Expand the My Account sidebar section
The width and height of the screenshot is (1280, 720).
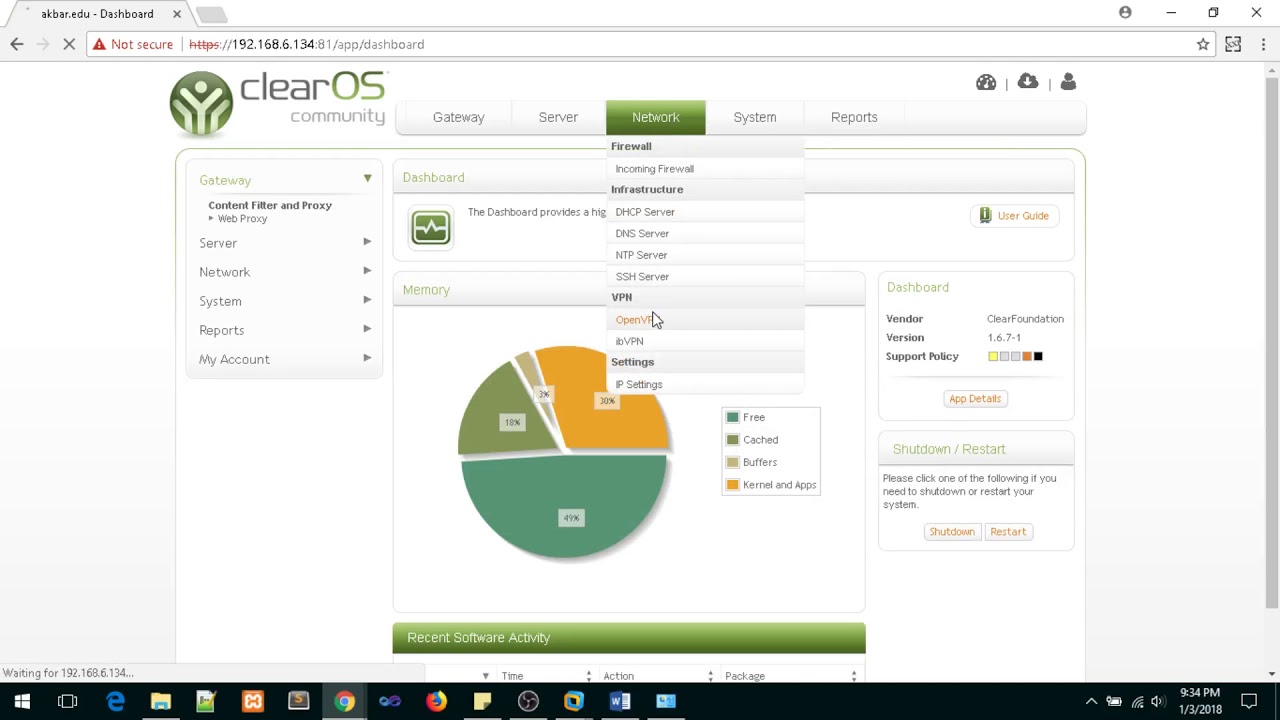[x=284, y=359]
